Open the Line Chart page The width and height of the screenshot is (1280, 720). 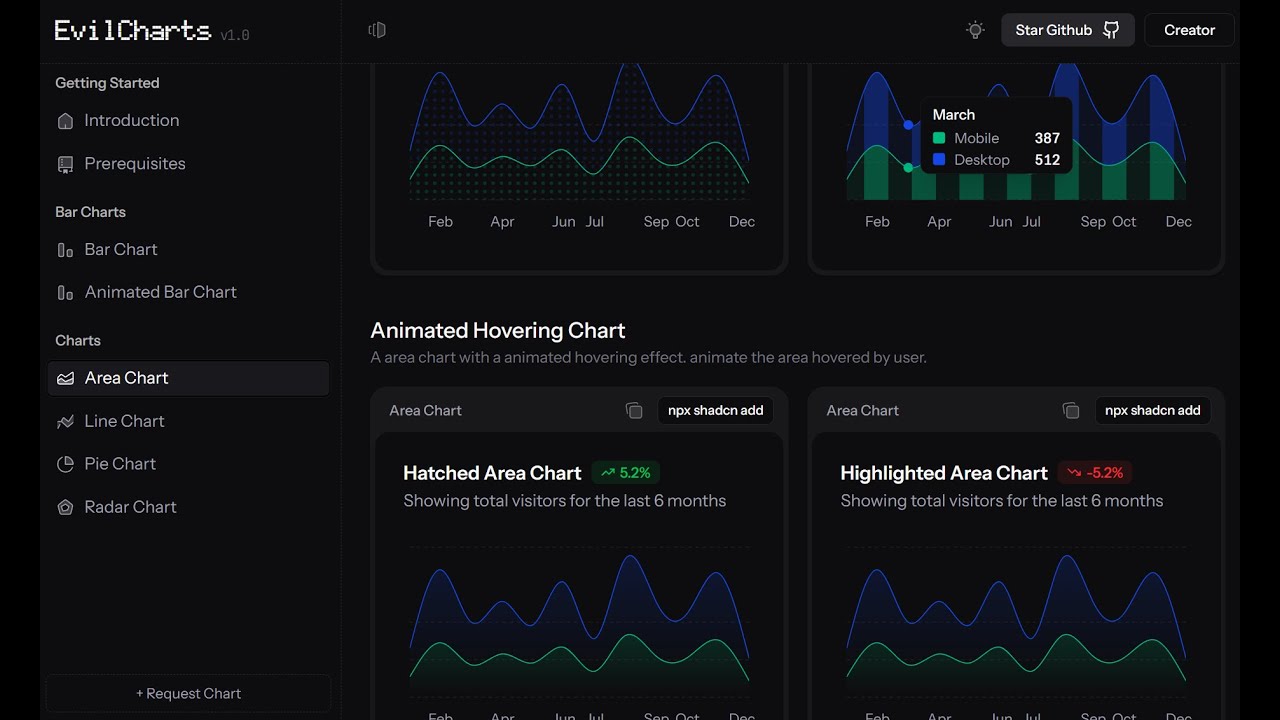(x=188, y=422)
